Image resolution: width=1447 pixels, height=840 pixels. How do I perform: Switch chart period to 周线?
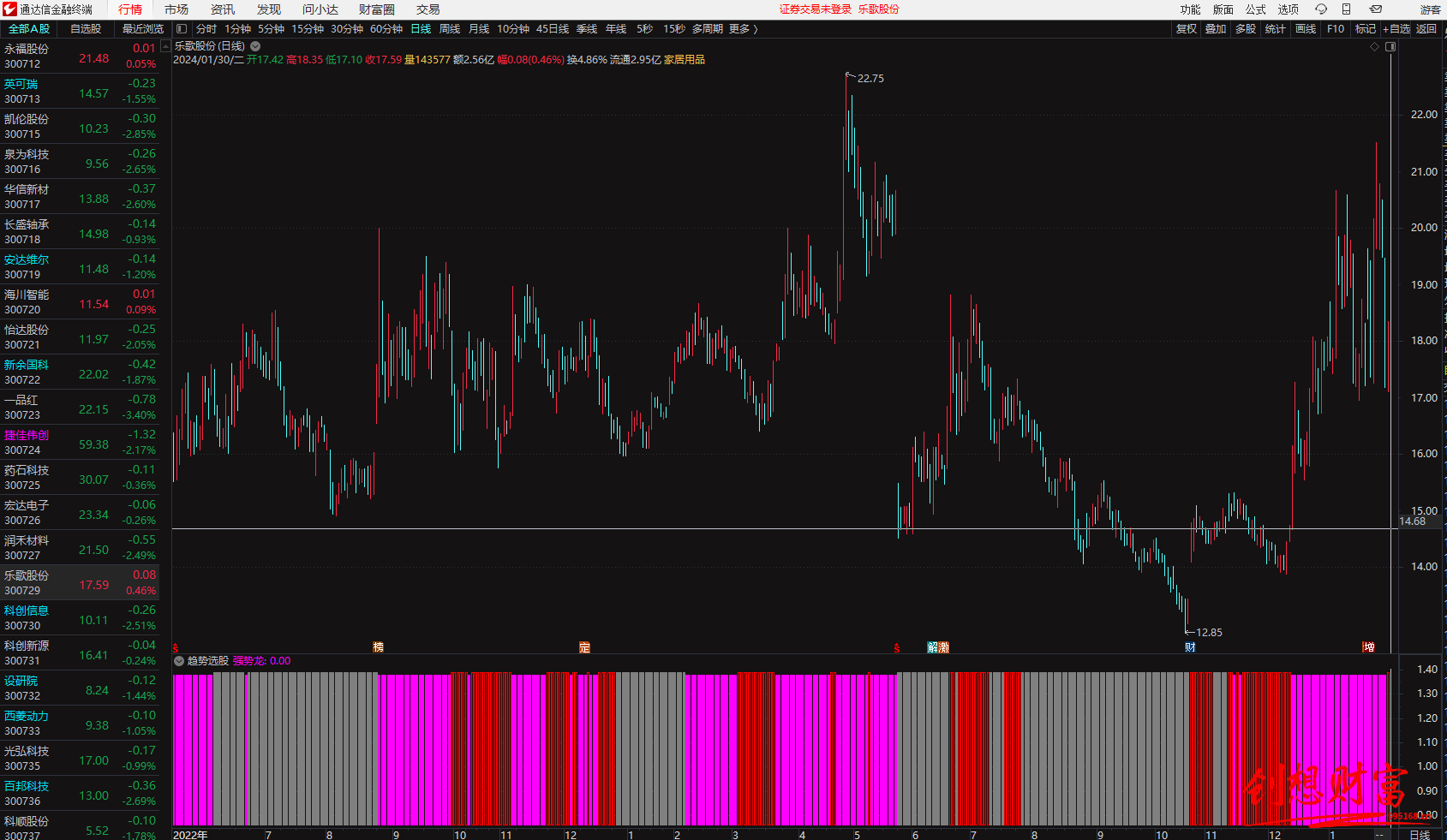pyautogui.click(x=450, y=29)
